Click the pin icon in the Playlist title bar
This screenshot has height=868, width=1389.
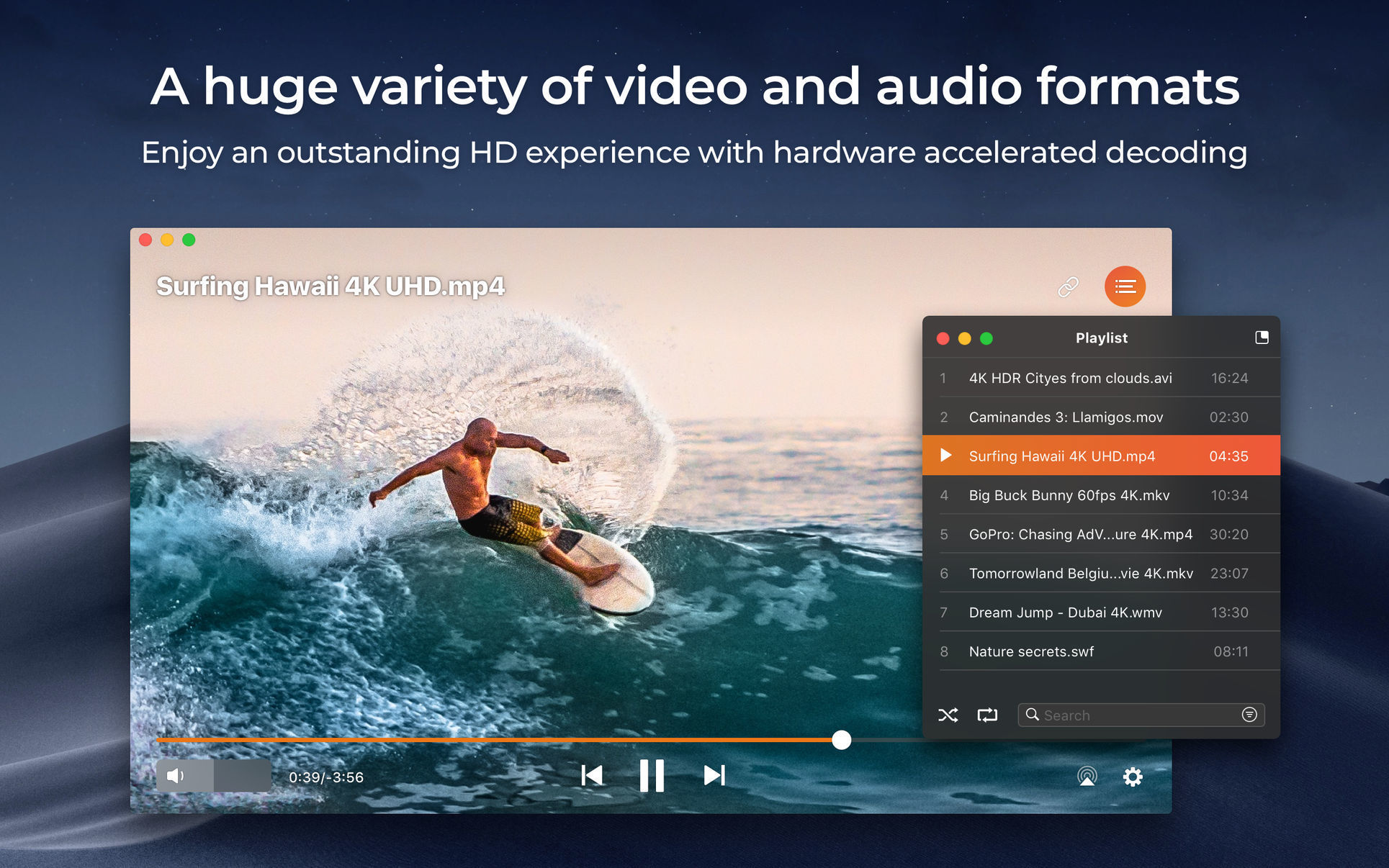pos(1262,338)
